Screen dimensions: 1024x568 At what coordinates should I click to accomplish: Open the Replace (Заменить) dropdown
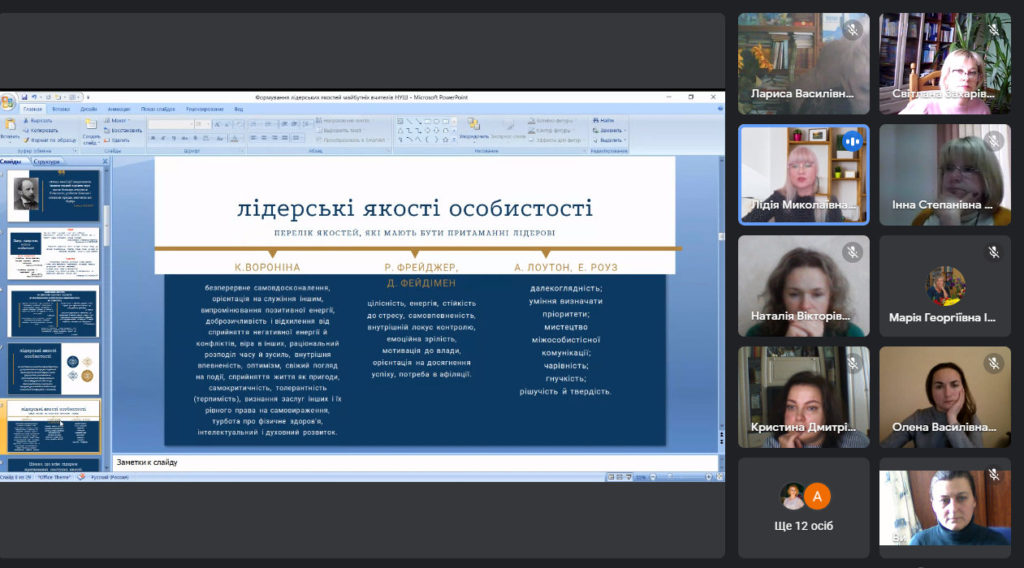[609, 130]
